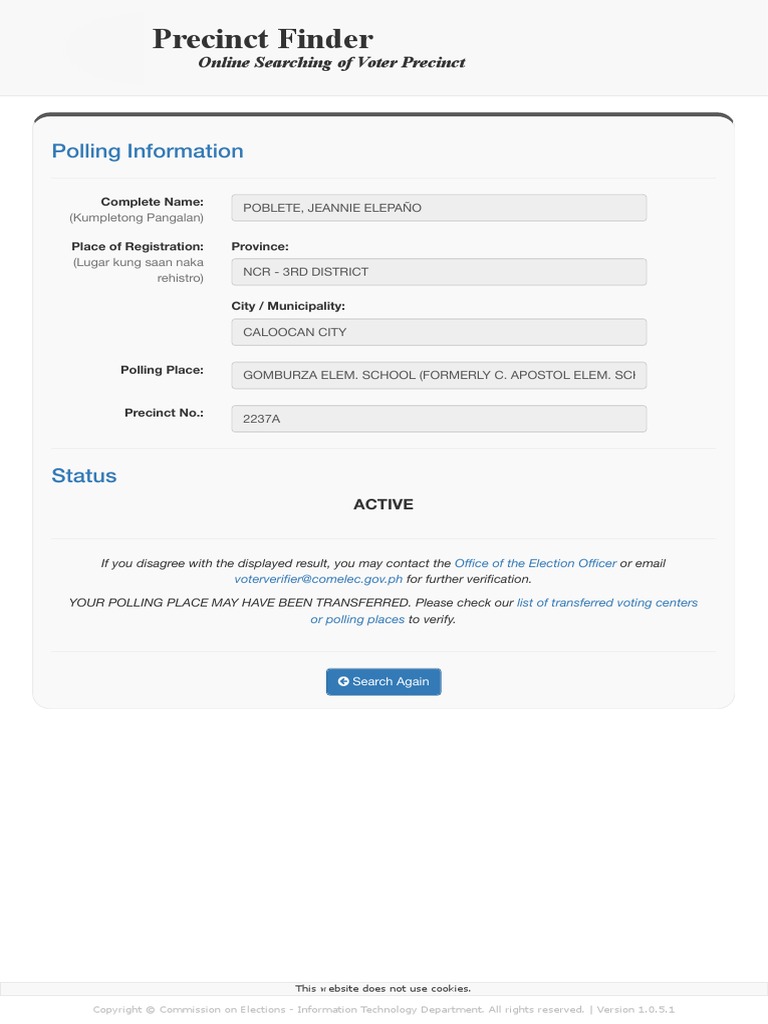Click the Precinct No. field showing 2237A
The image size is (768, 1024).
(438, 419)
